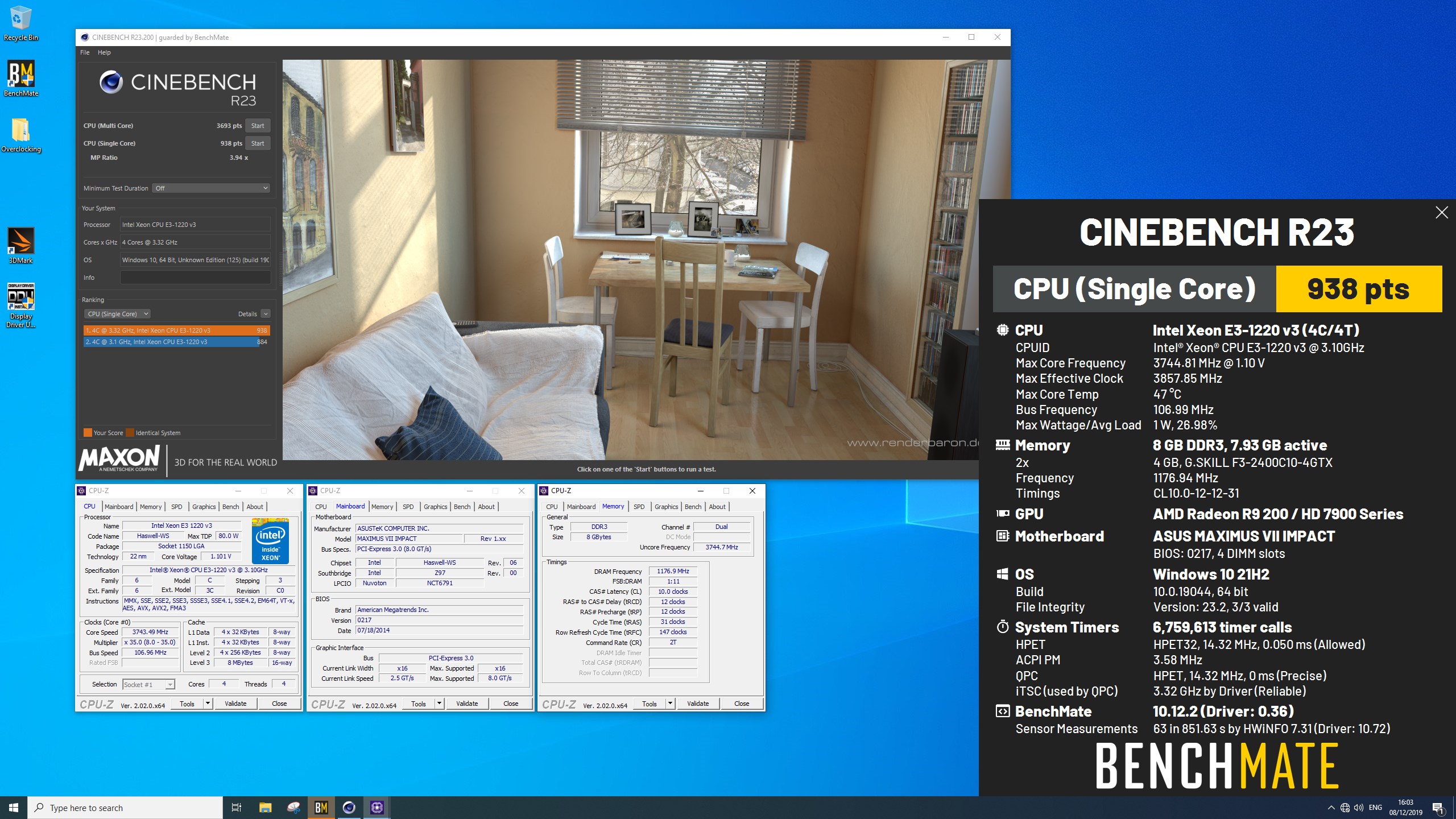Open the Overclocking folder on desktop
This screenshot has width=1456, height=819.
(21, 135)
